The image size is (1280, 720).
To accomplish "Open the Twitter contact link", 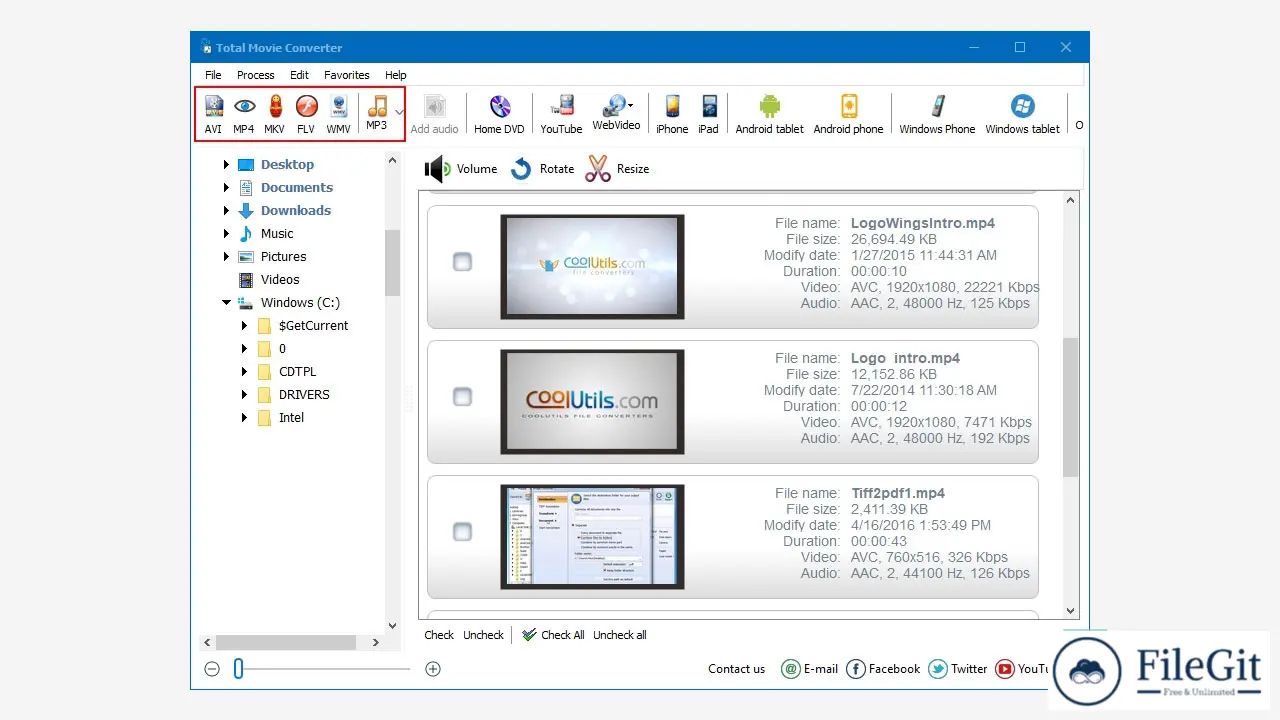I will 958,669.
